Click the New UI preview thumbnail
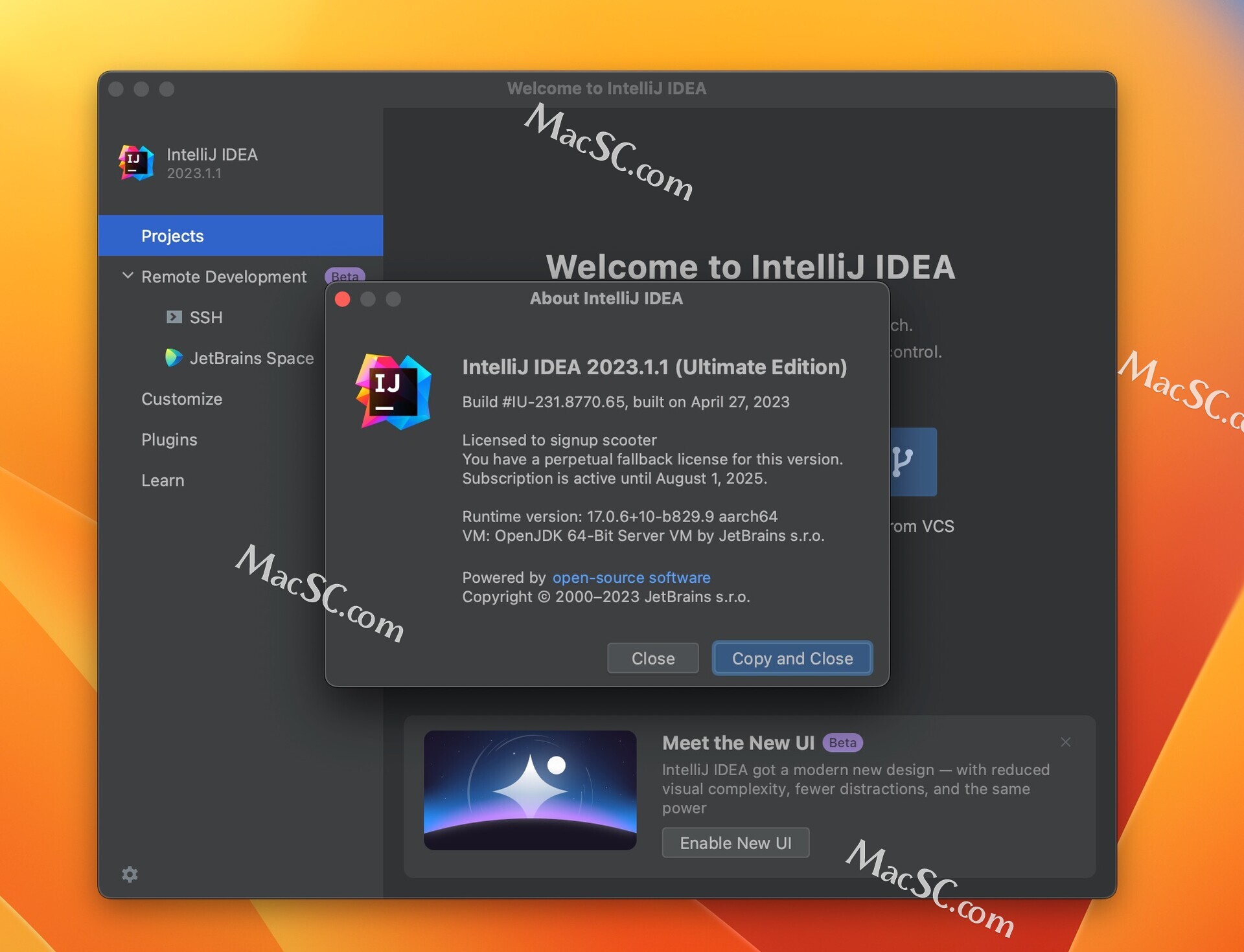 (x=530, y=790)
